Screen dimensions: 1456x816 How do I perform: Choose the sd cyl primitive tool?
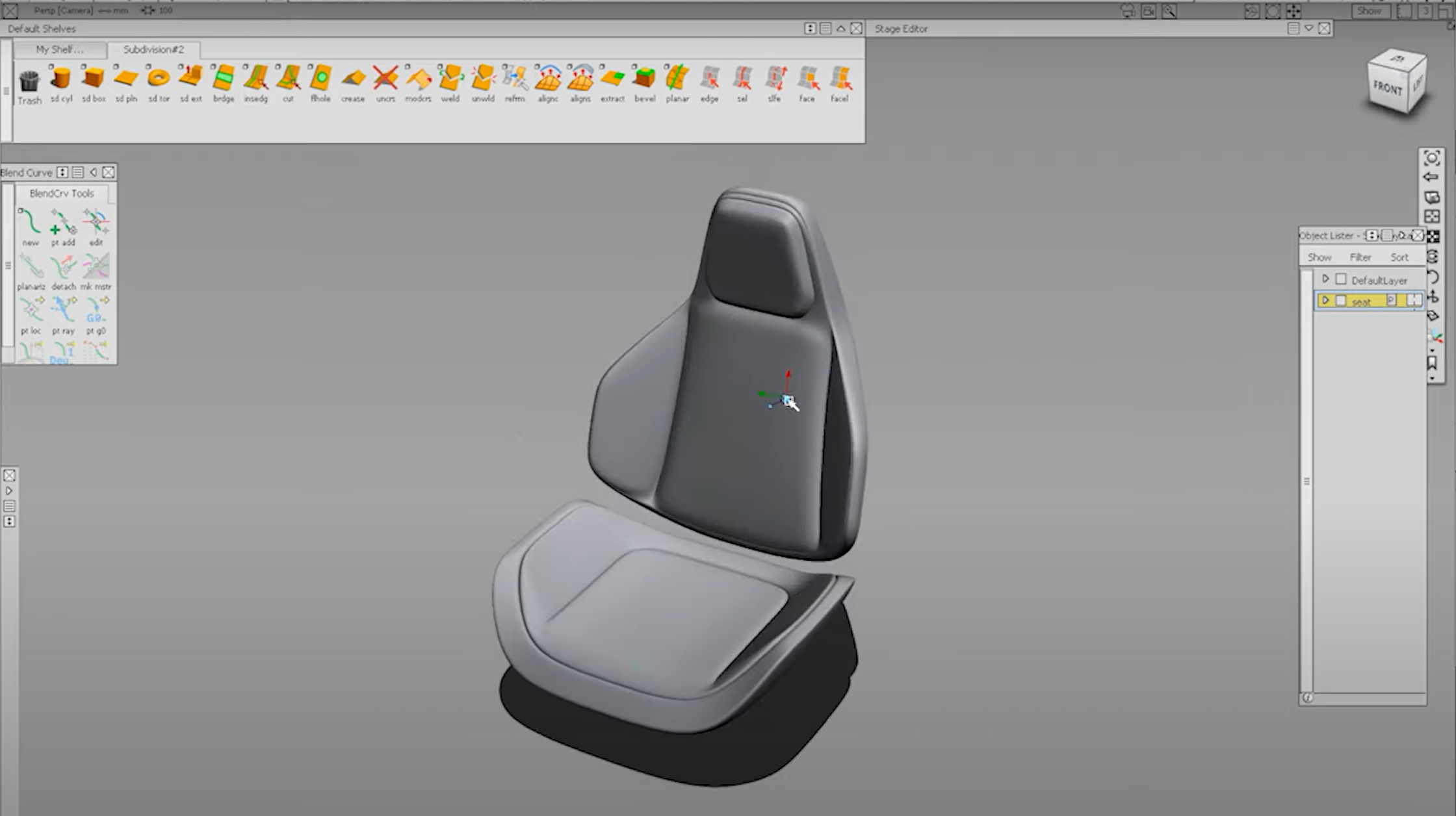click(x=61, y=81)
